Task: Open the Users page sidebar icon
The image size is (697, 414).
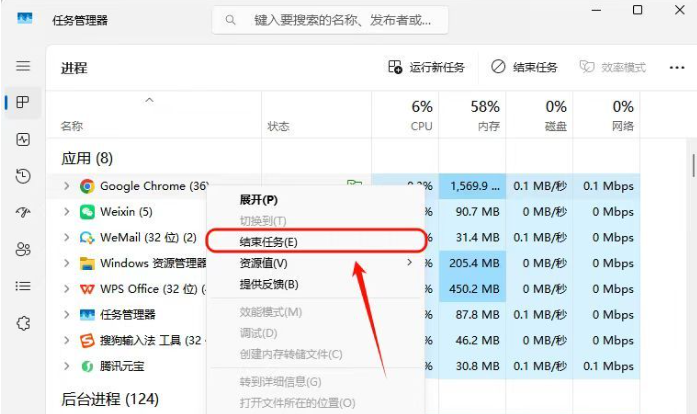Action: (x=23, y=249)
